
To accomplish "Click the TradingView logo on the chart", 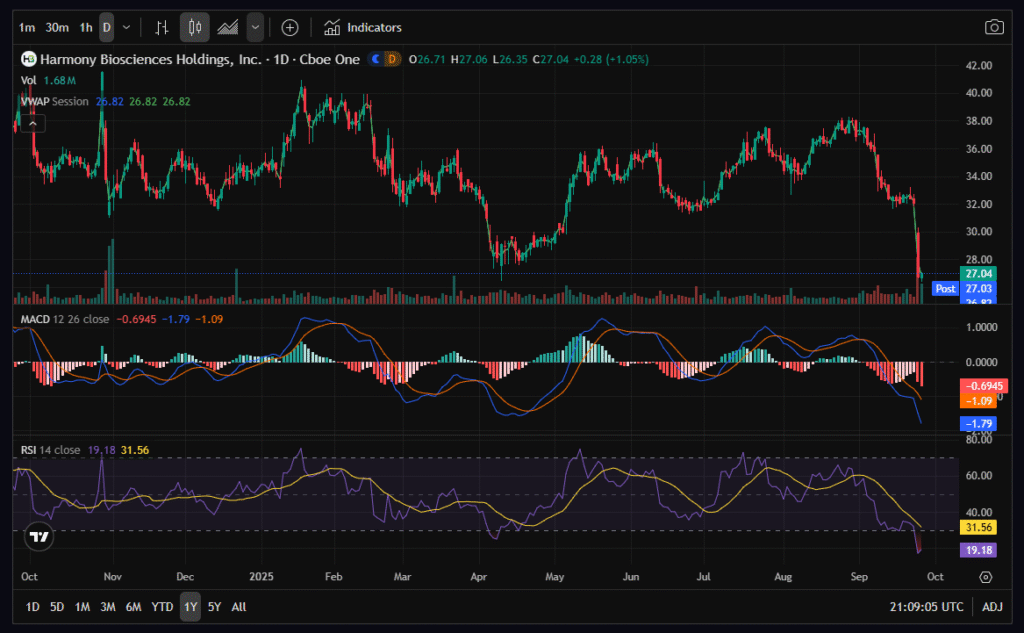I will (x=39, y=537).
